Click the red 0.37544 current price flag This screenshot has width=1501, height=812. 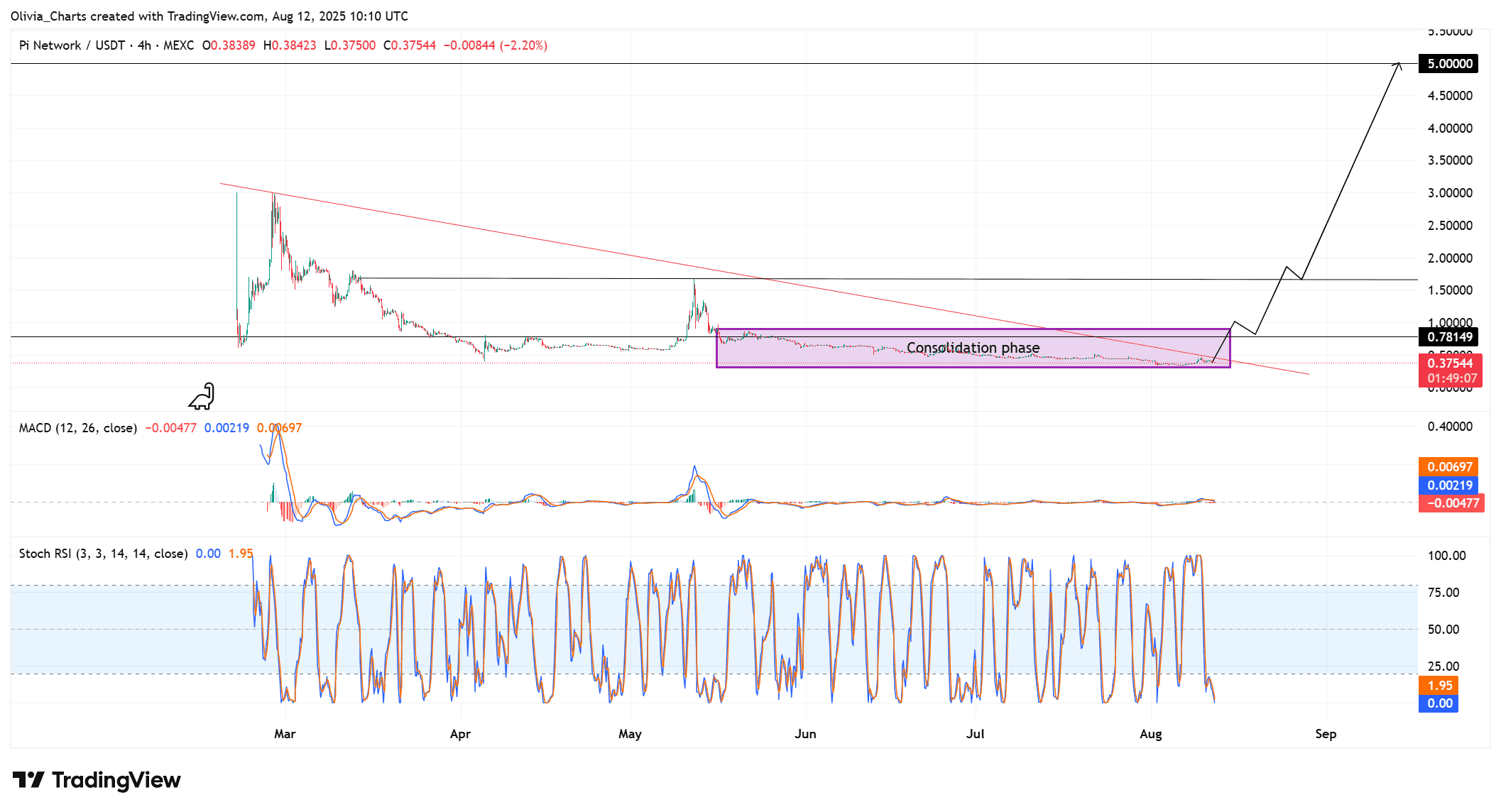point(1451,363)
